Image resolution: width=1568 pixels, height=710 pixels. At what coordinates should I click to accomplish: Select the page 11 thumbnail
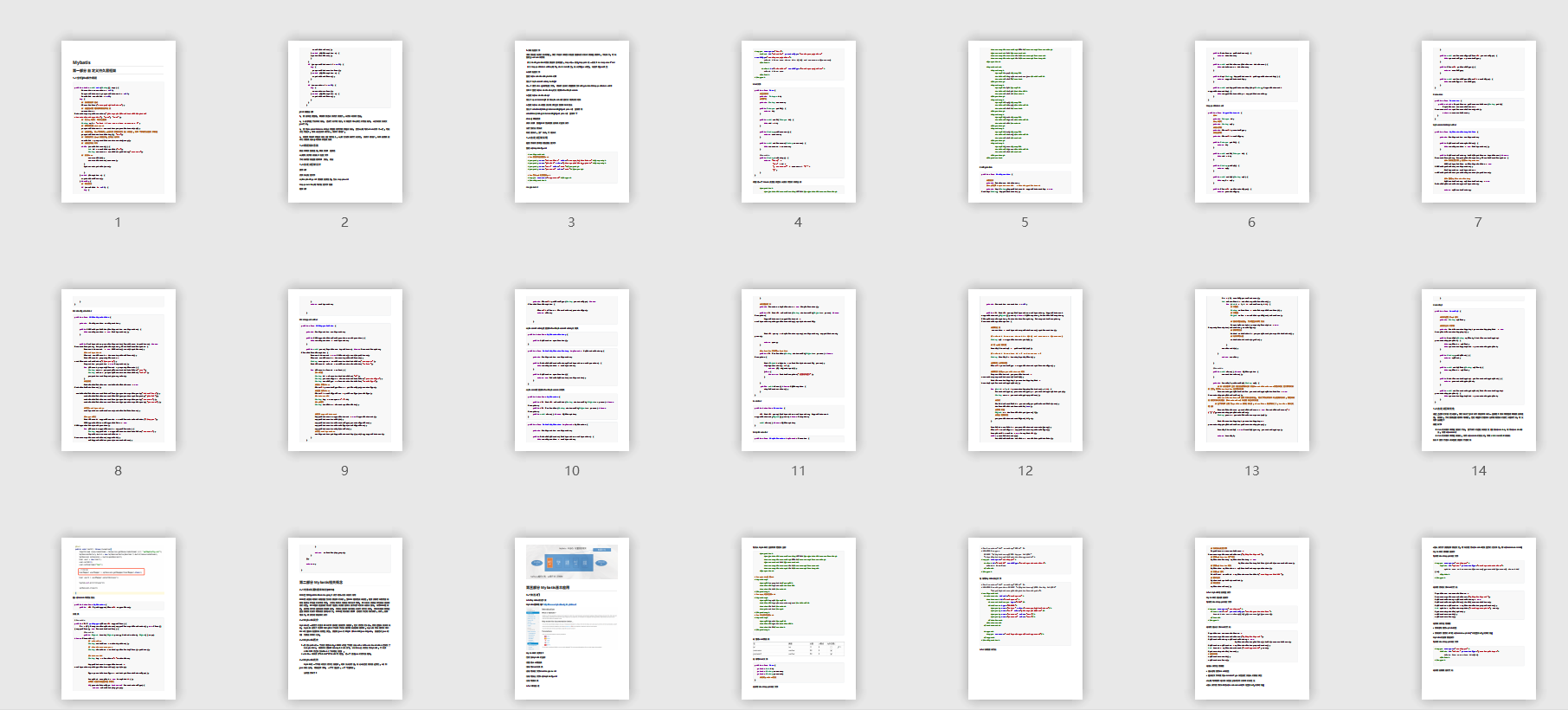[799, 371]
